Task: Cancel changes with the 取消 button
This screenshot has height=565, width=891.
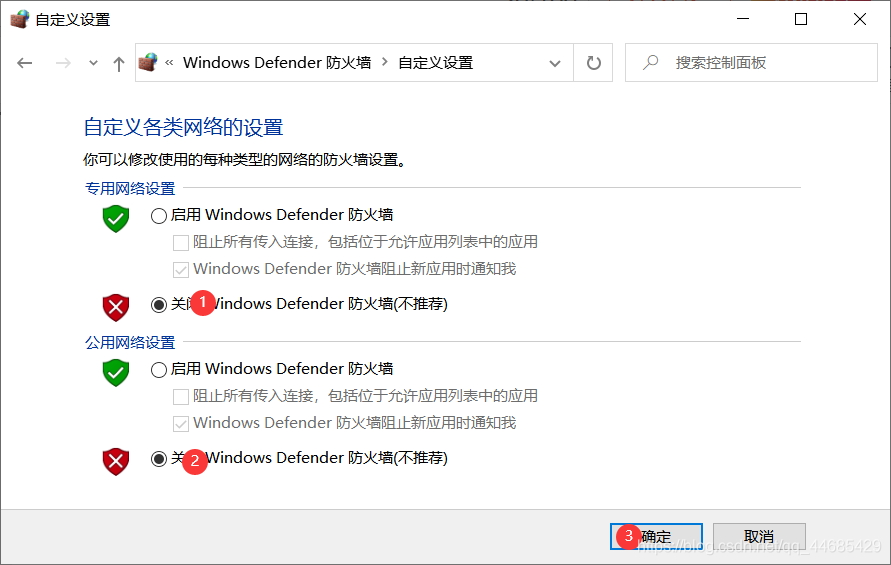Action: click(759, 537)
